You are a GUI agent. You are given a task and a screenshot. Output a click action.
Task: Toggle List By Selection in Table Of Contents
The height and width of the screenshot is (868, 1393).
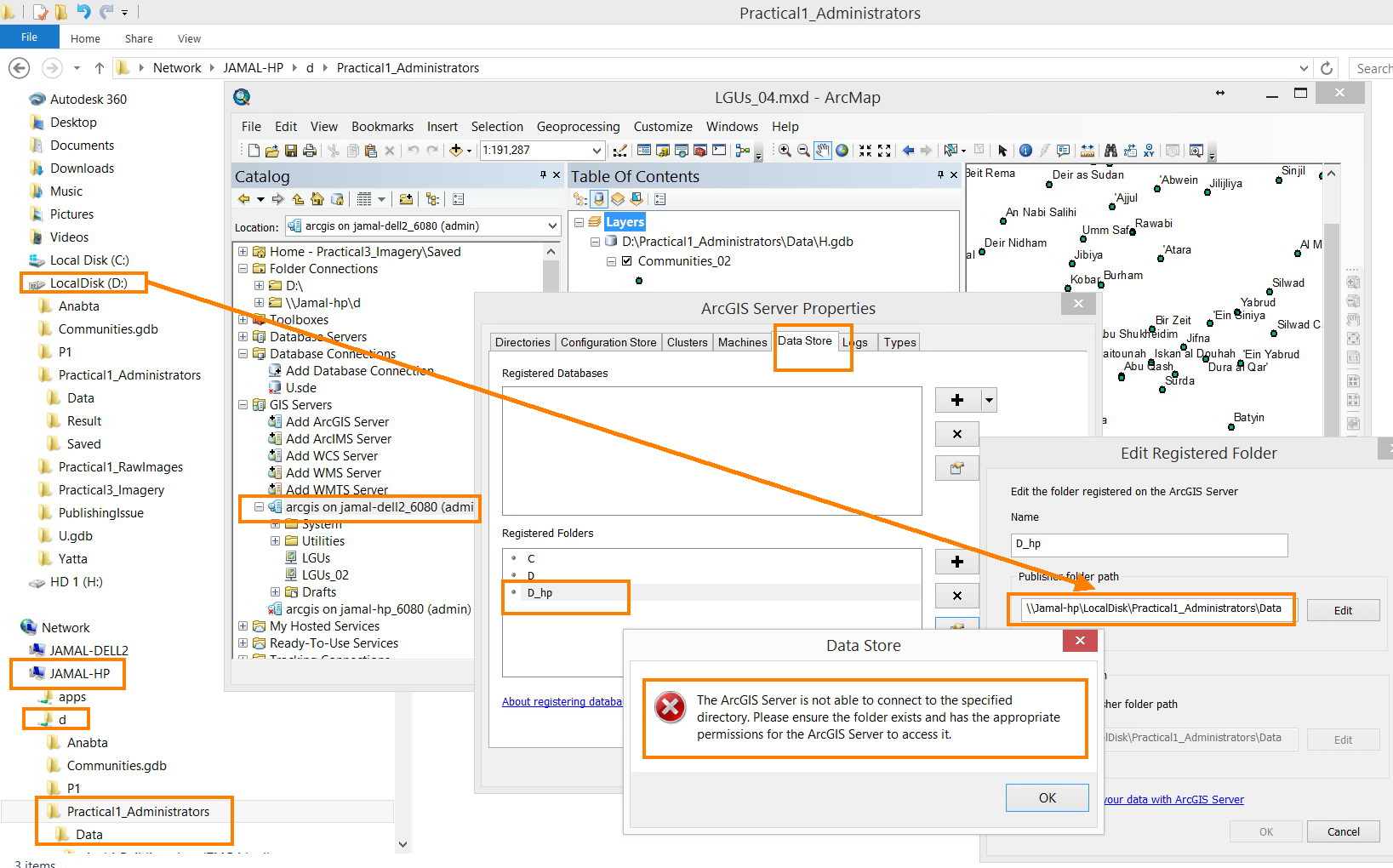(x=637, y=199)
